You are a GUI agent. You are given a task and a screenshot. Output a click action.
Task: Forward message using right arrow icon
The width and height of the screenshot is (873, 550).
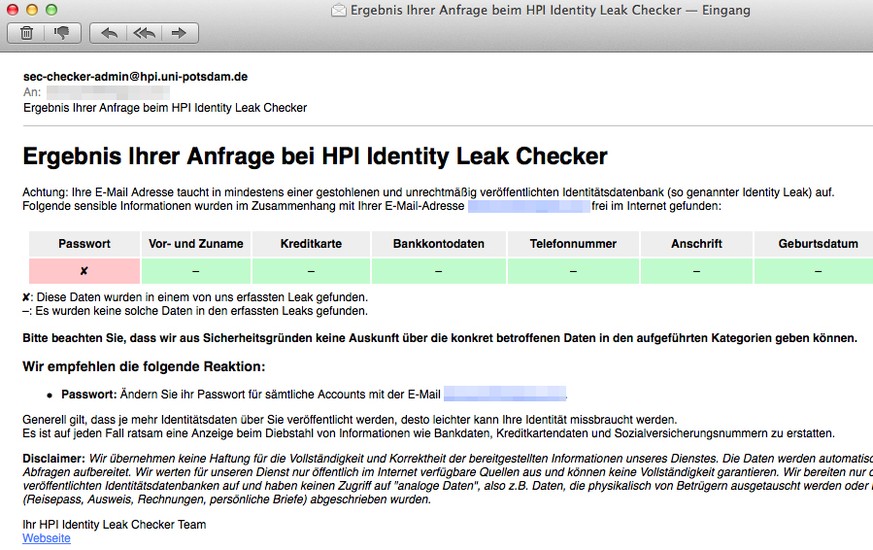coord(179,33)
